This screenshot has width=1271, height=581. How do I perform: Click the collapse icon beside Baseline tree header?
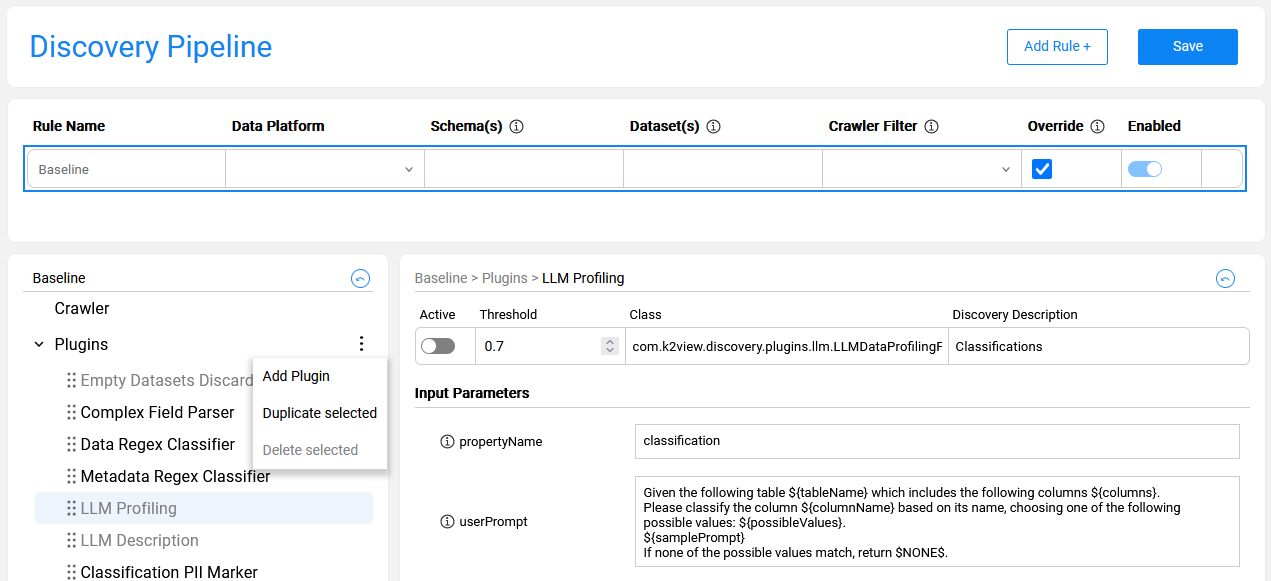coord(361,279)
